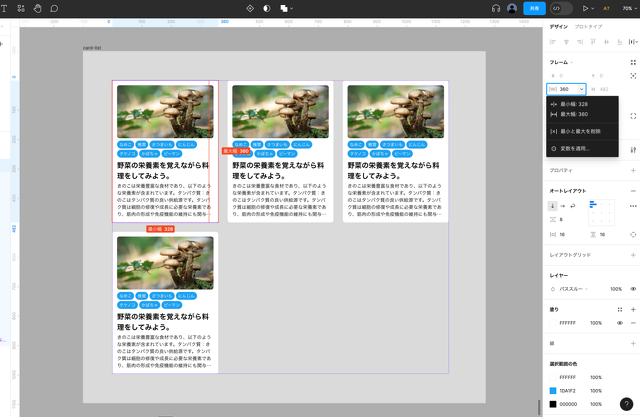Image resolution: width=640 pixels, height=417 pixels.
Task: Choose 最小と最大を削除 from menu
Action: [580, 131]
